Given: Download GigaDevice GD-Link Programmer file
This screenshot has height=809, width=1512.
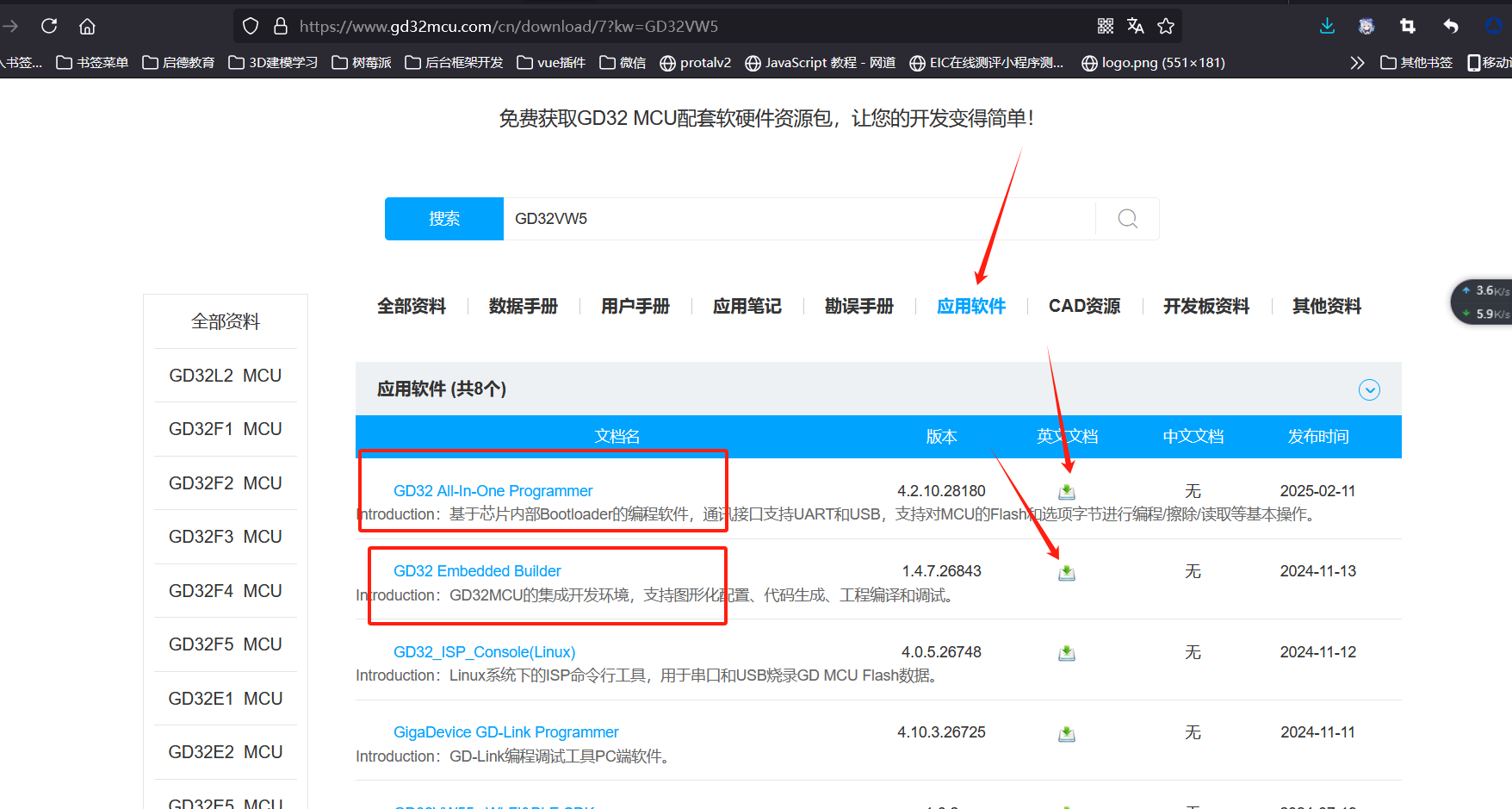Looking at the screenshot, I should pos(1067,734).
